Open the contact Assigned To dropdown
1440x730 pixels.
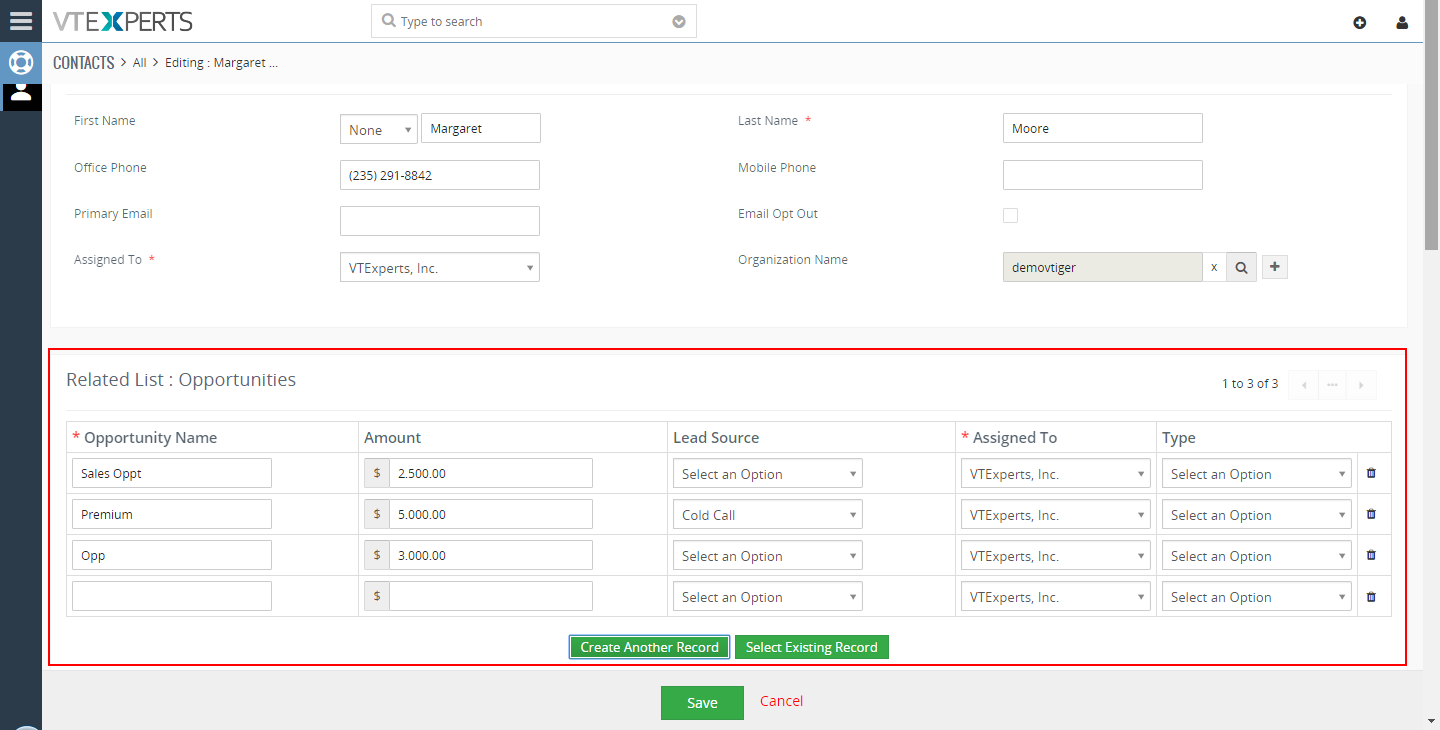[440, 267]
